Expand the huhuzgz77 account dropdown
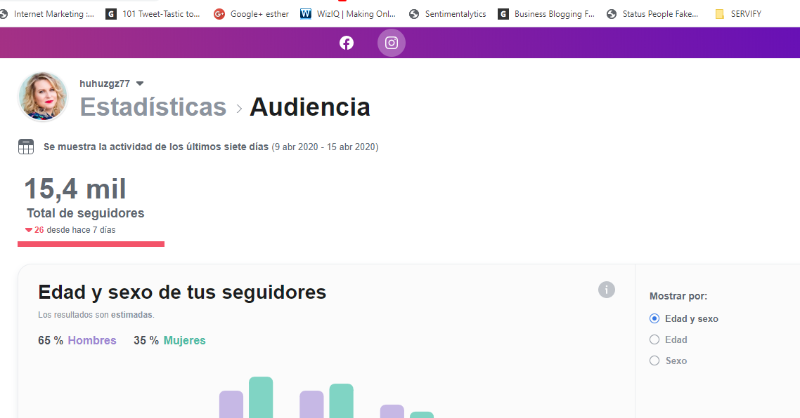This screenshot has width=800, height=418. coord(140,84)
